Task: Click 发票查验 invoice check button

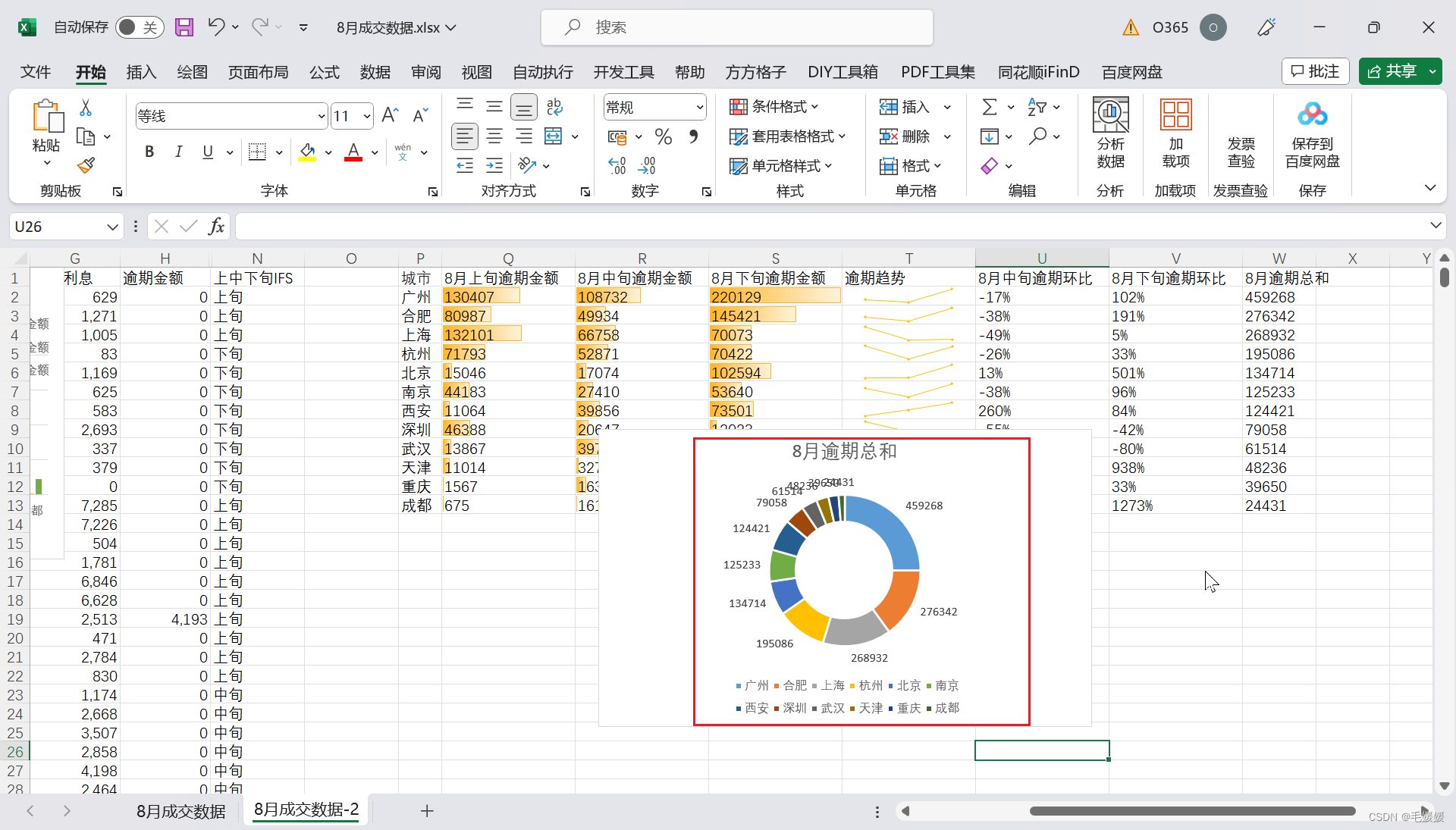Action: coord(1241,152)
